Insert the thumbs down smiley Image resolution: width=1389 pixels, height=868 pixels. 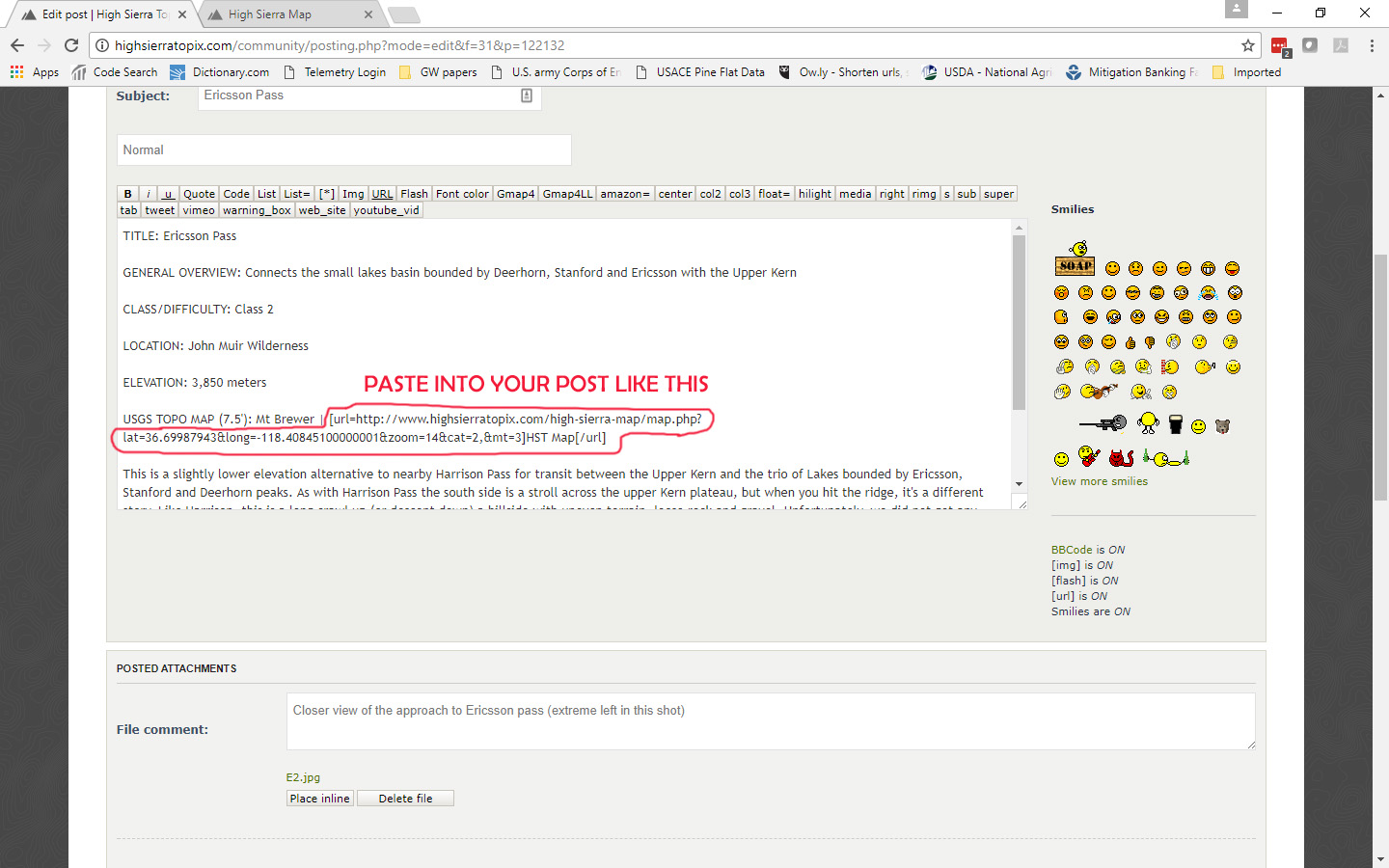(1150, 342)
